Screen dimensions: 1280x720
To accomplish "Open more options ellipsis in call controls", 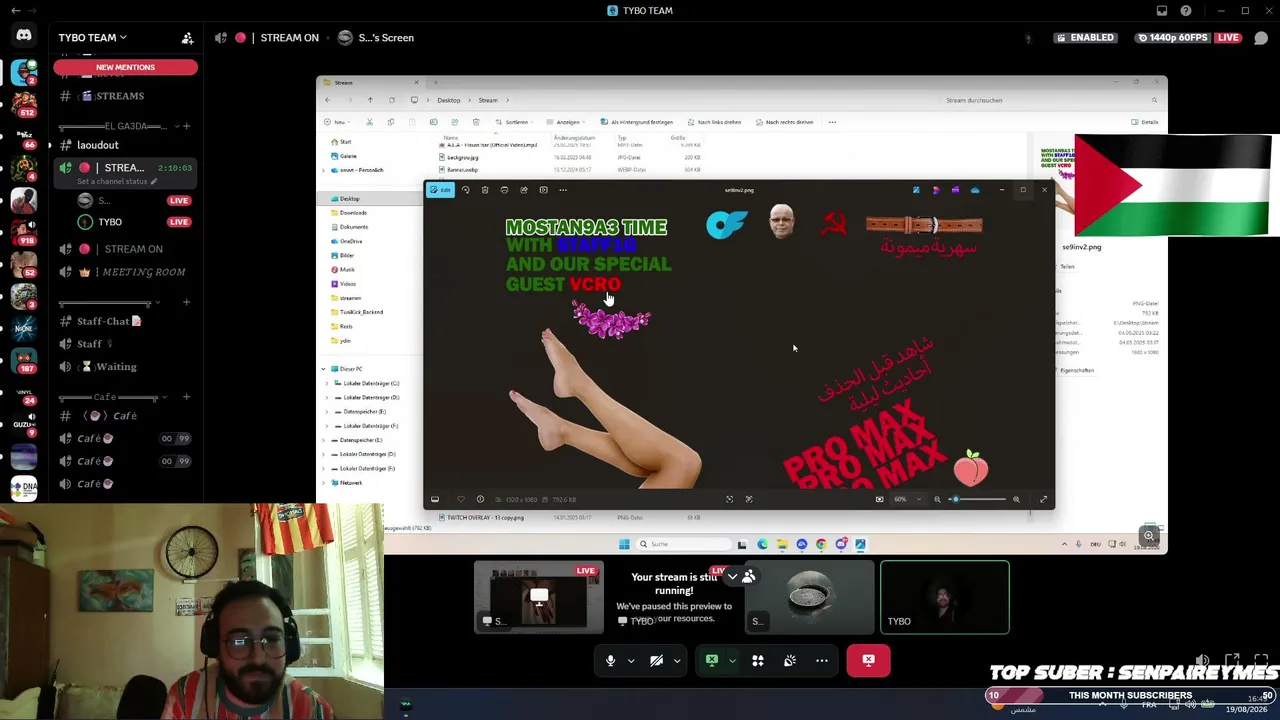I will coord(822,660).
